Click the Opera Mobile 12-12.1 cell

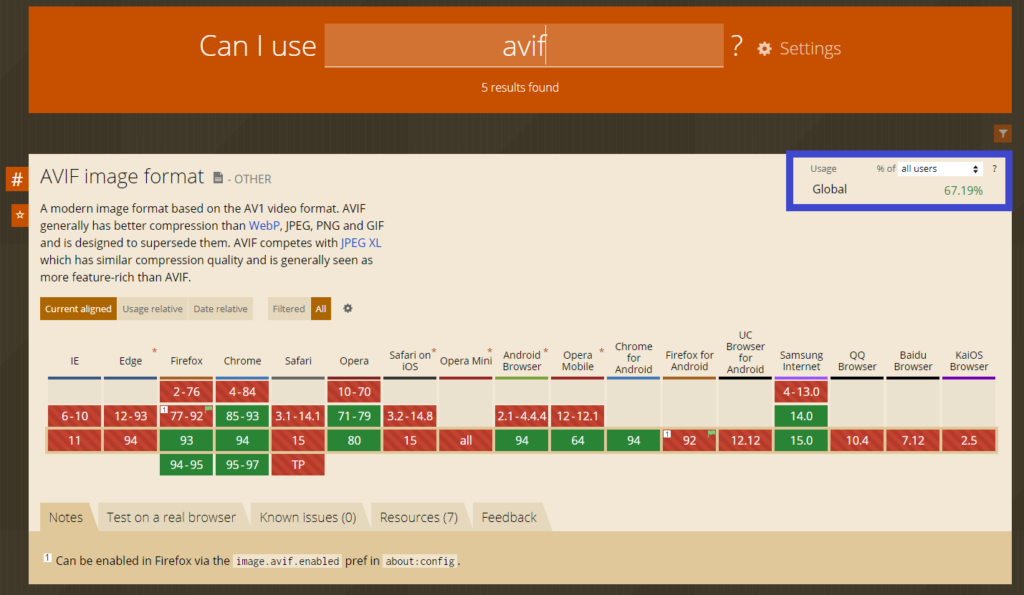tap(577, 416)
